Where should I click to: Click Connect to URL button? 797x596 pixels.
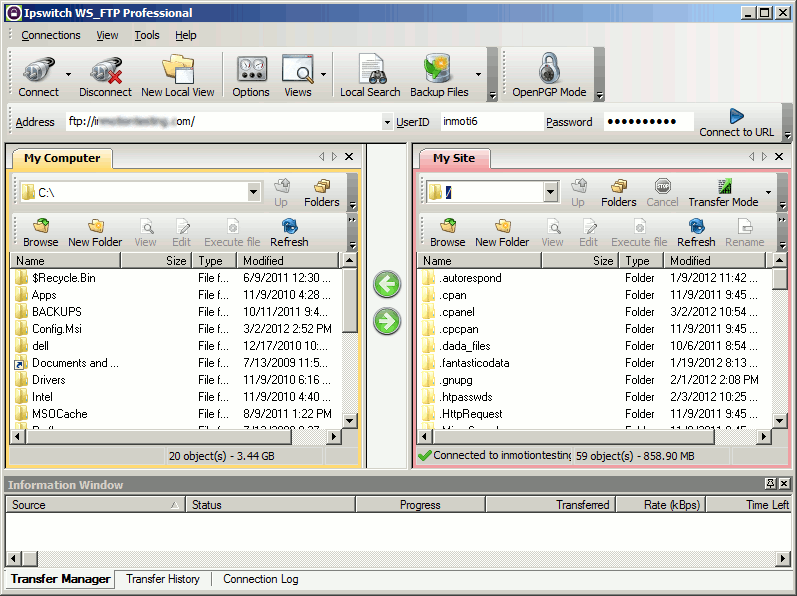[736, 122]
